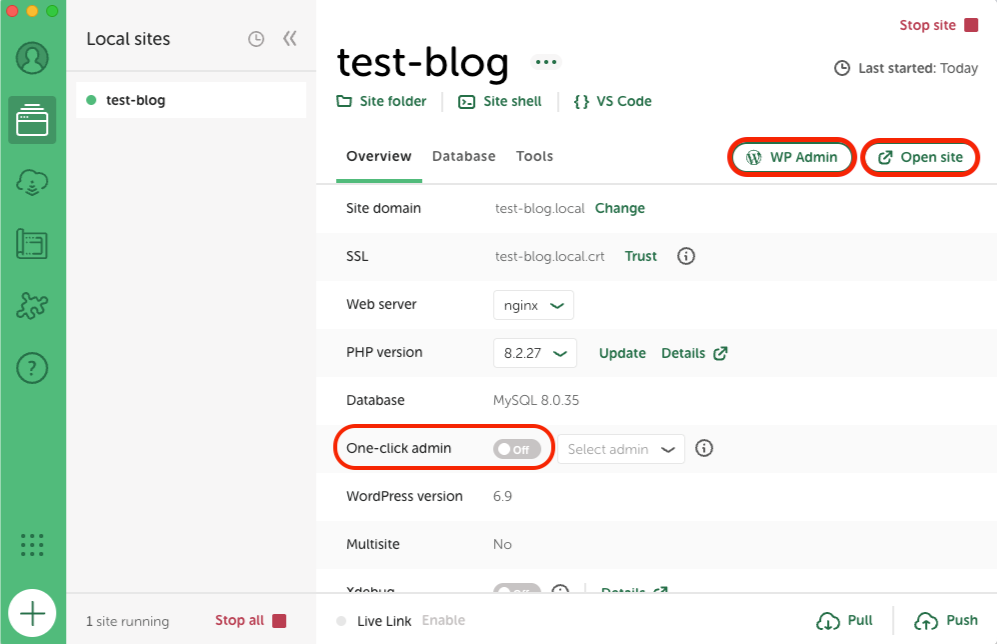
Task: Toggle the Xdebug switch
Action: (516, 590)
